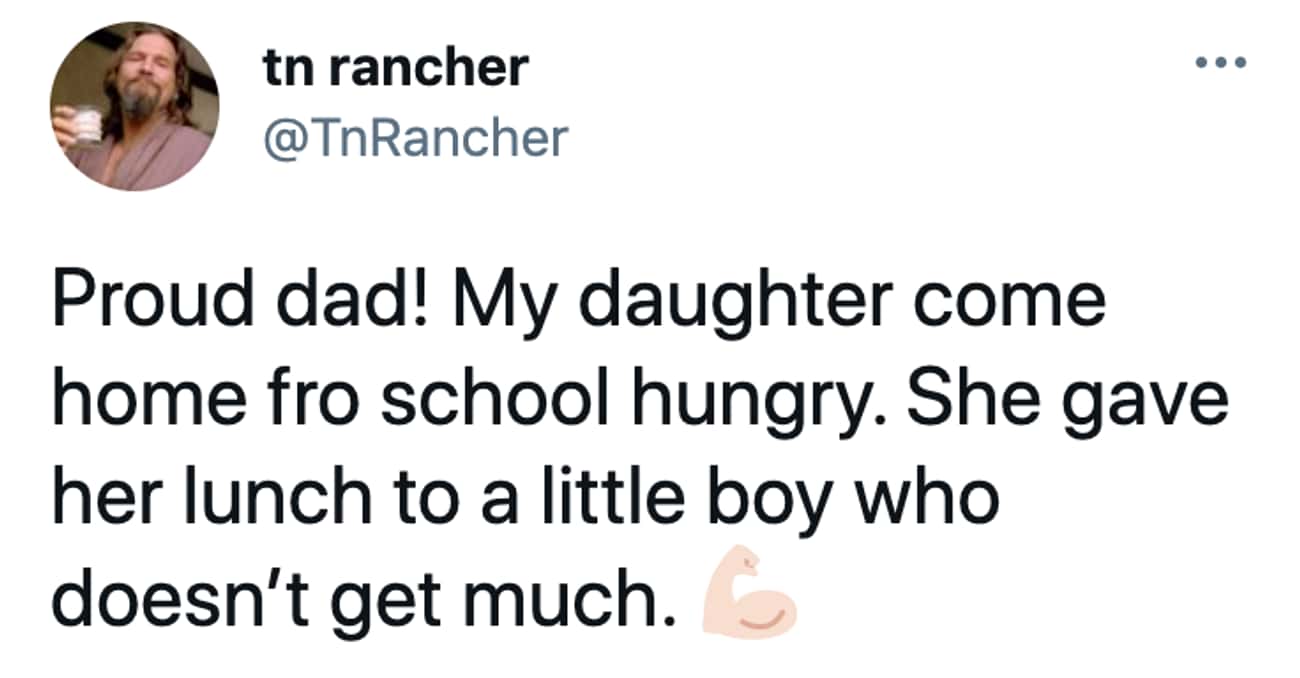This screenshot has width=1300, height=678.
Task: Click the word "school" in the tweet
Action: coord(519,402)
